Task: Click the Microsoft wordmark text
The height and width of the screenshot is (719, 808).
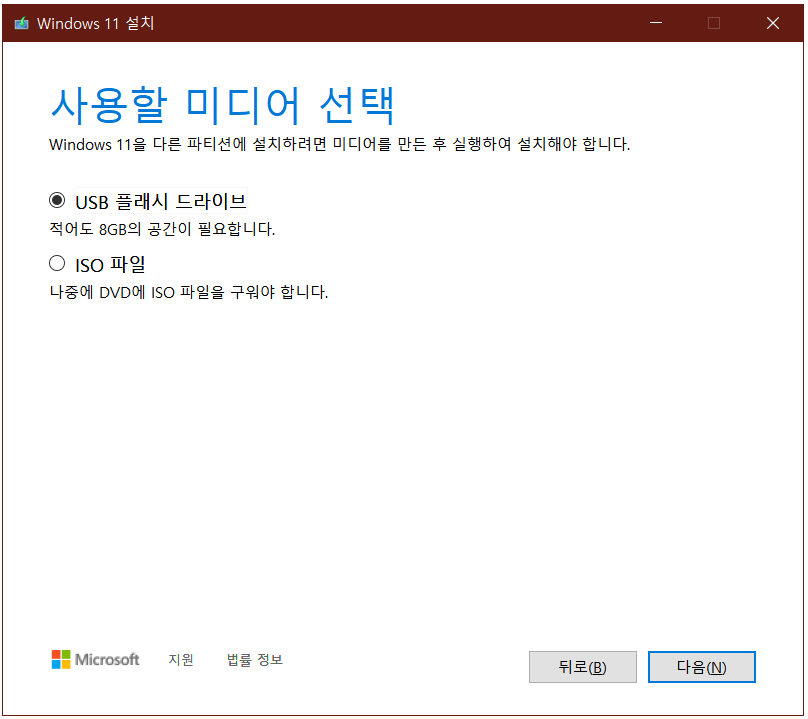Action: pos(108,659)
